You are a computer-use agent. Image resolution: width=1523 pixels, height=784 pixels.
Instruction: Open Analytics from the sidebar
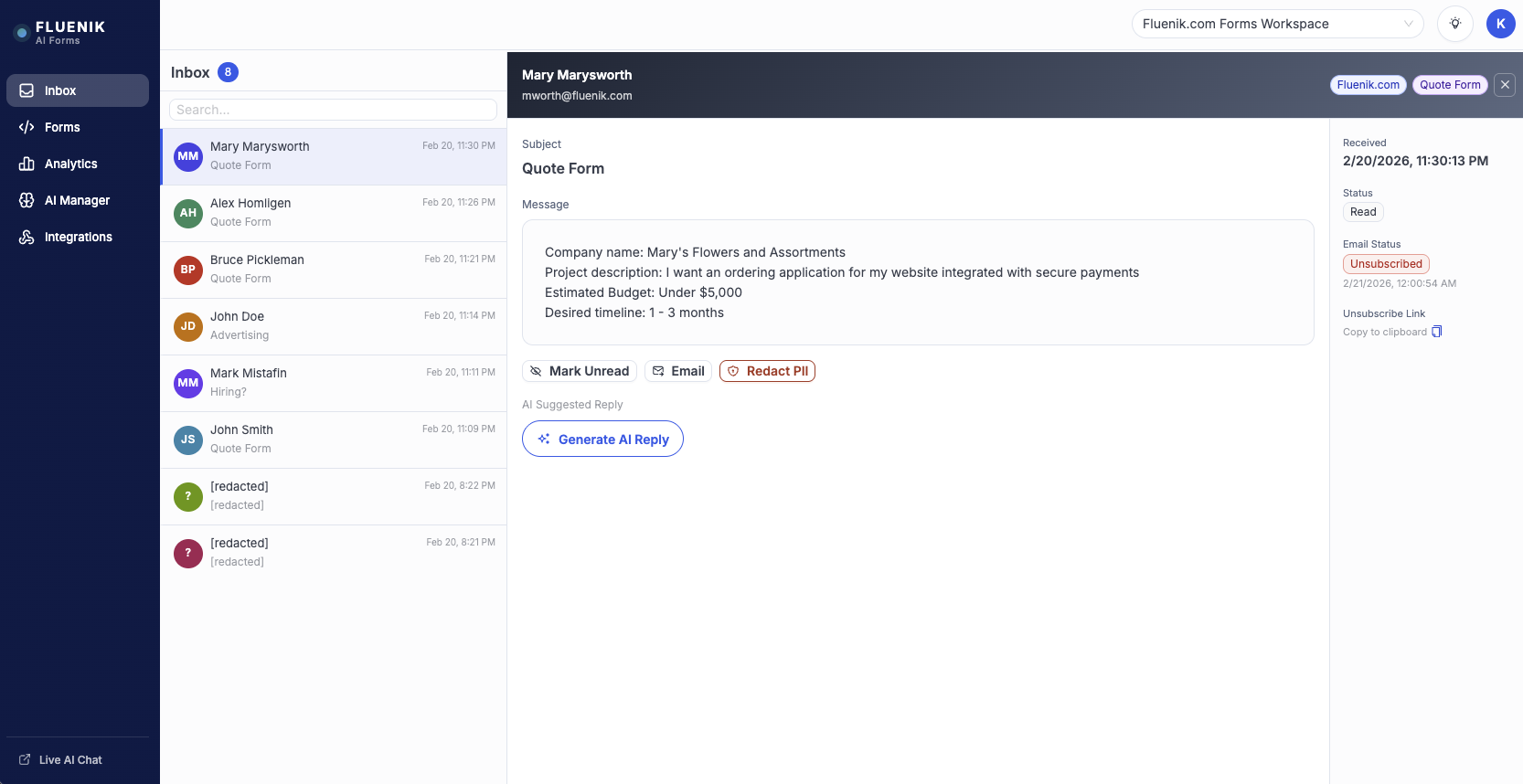(x=70, y=164)
